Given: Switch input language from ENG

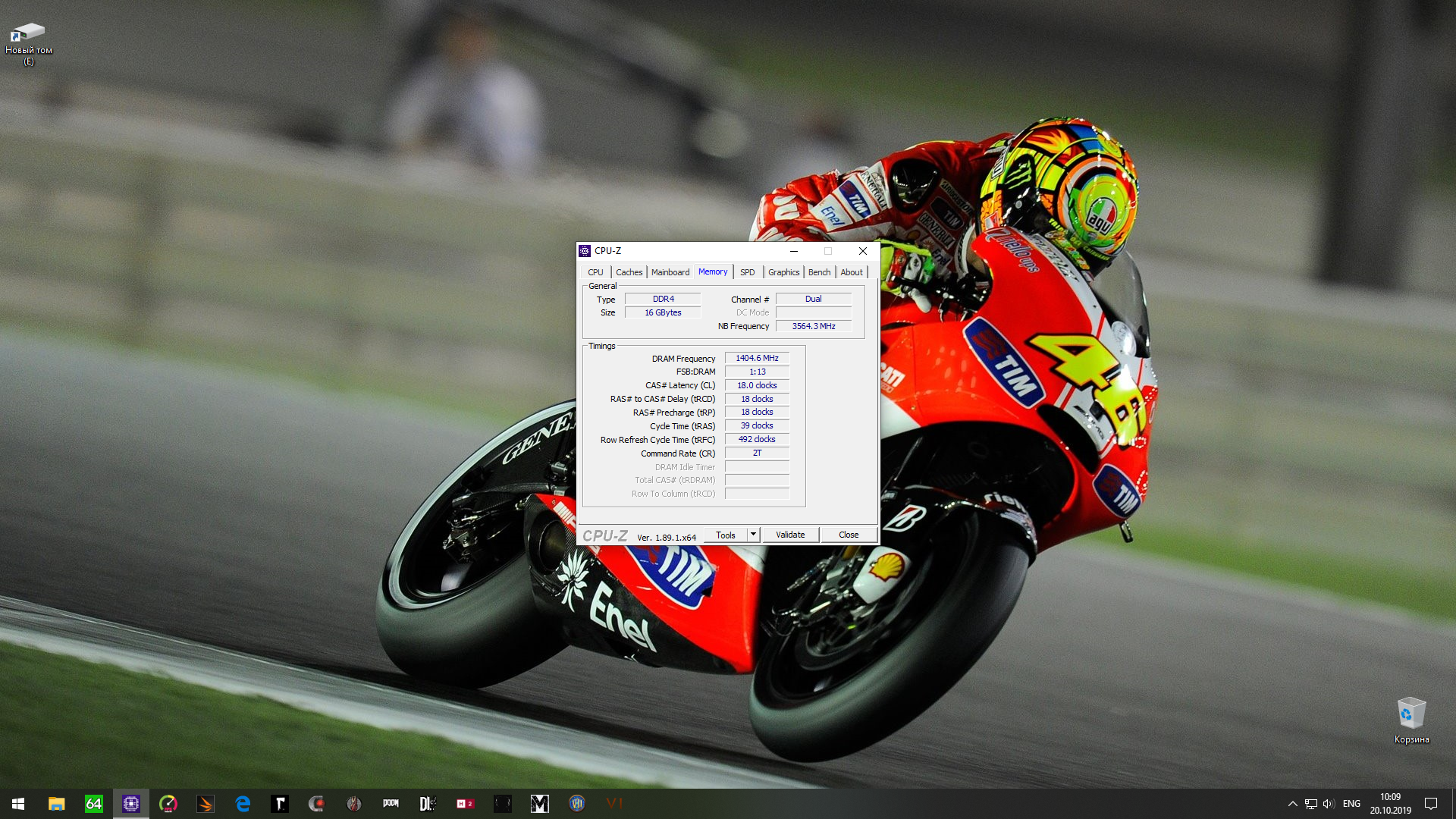Looking at the screenshot, I should (x=1351, y=804).
